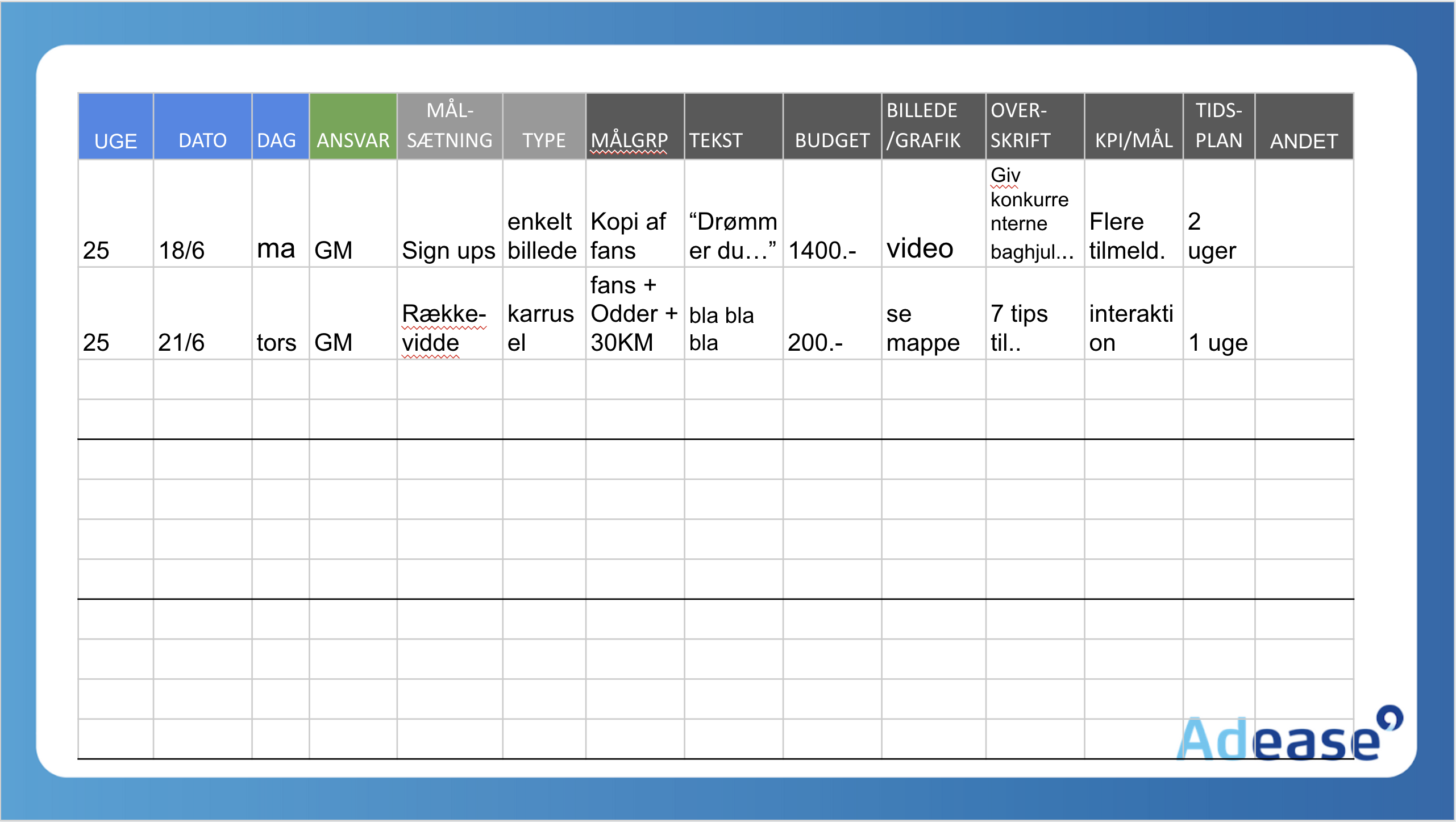Viewport: 1456px width, 822px height.
Task: Select the UGE column header
Action: [115, 127]
